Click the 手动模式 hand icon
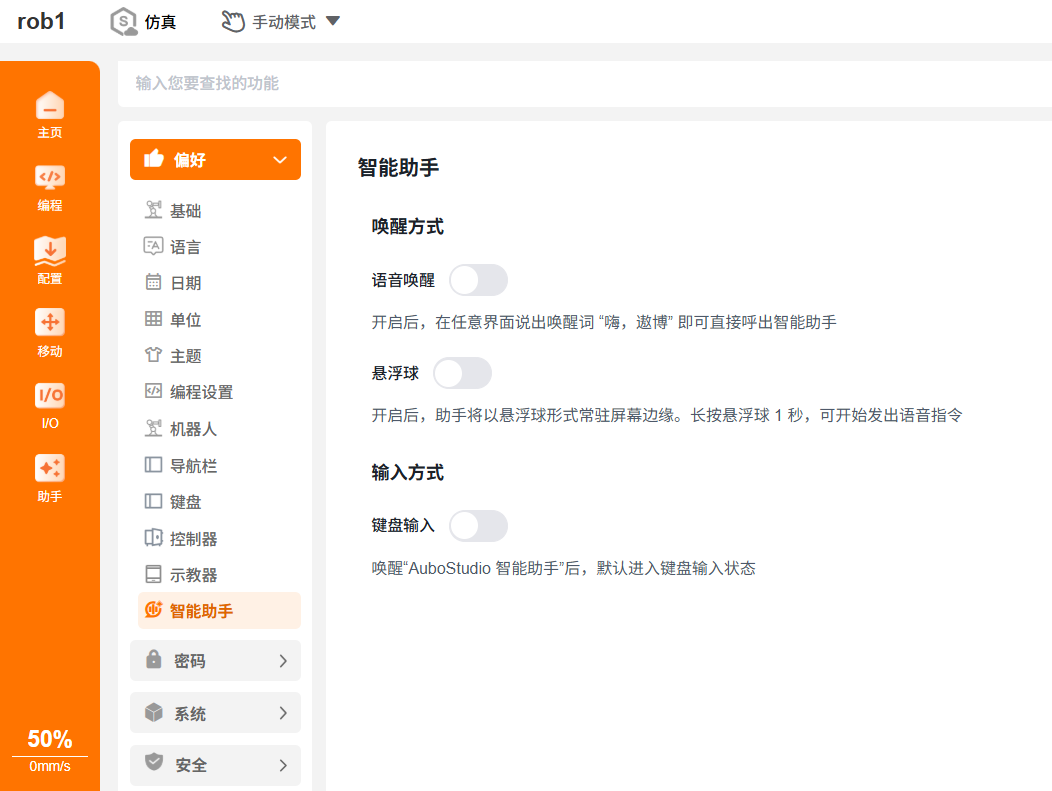1052x791 pixels. pyautogui.click(x=233, y=21)
